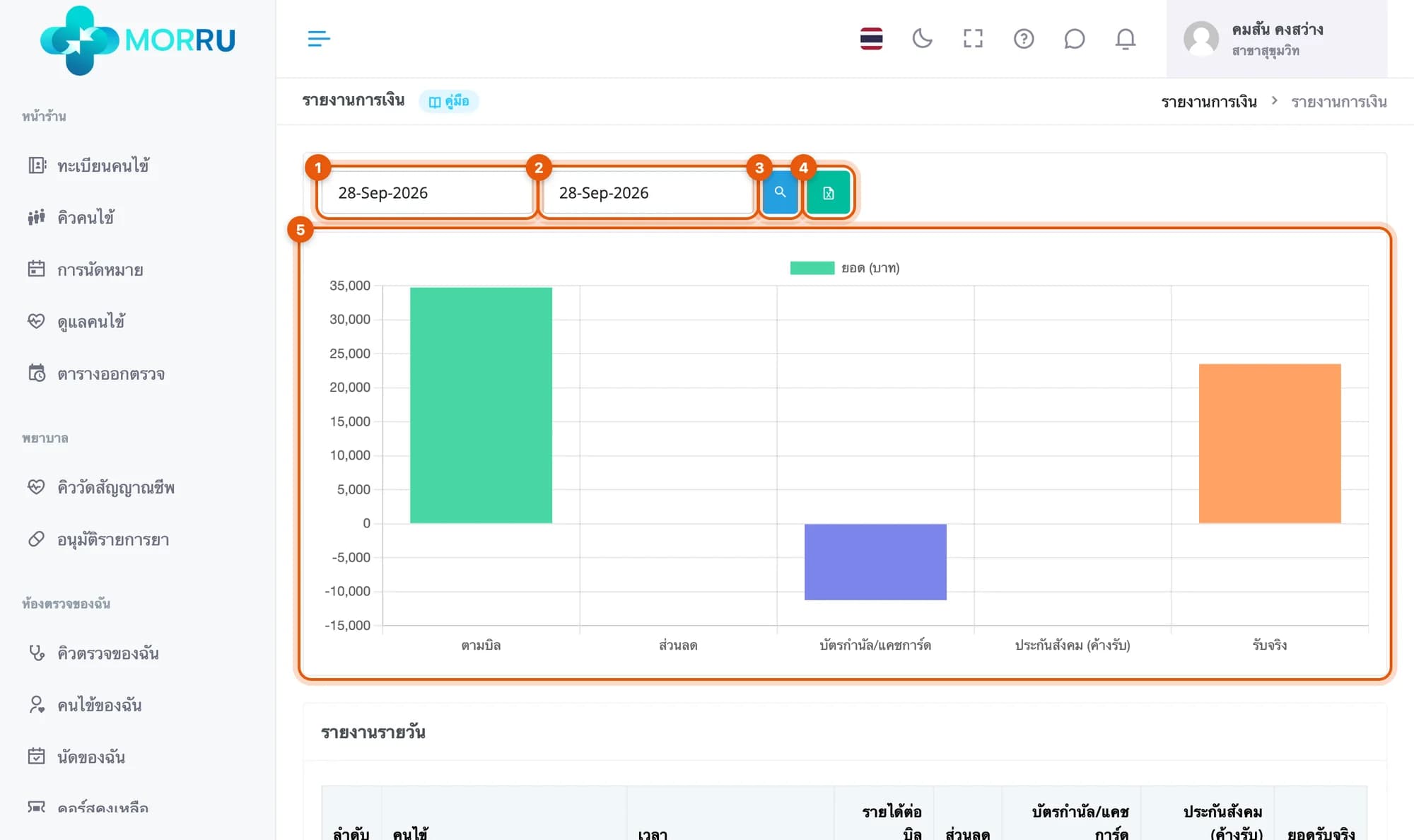Switch to dark mode with moon icon
Screen dimensions: 1414x840
922,39
